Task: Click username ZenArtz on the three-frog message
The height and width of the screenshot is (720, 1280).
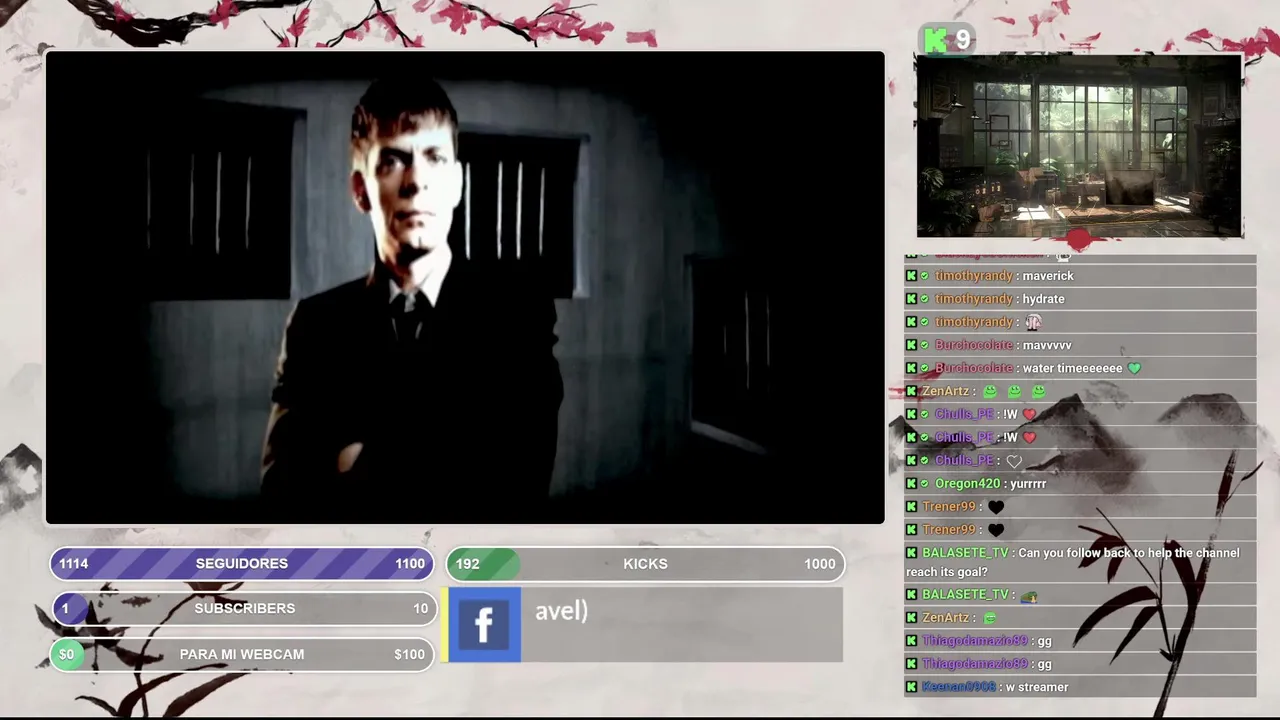Action: click(x=945, y=392)
